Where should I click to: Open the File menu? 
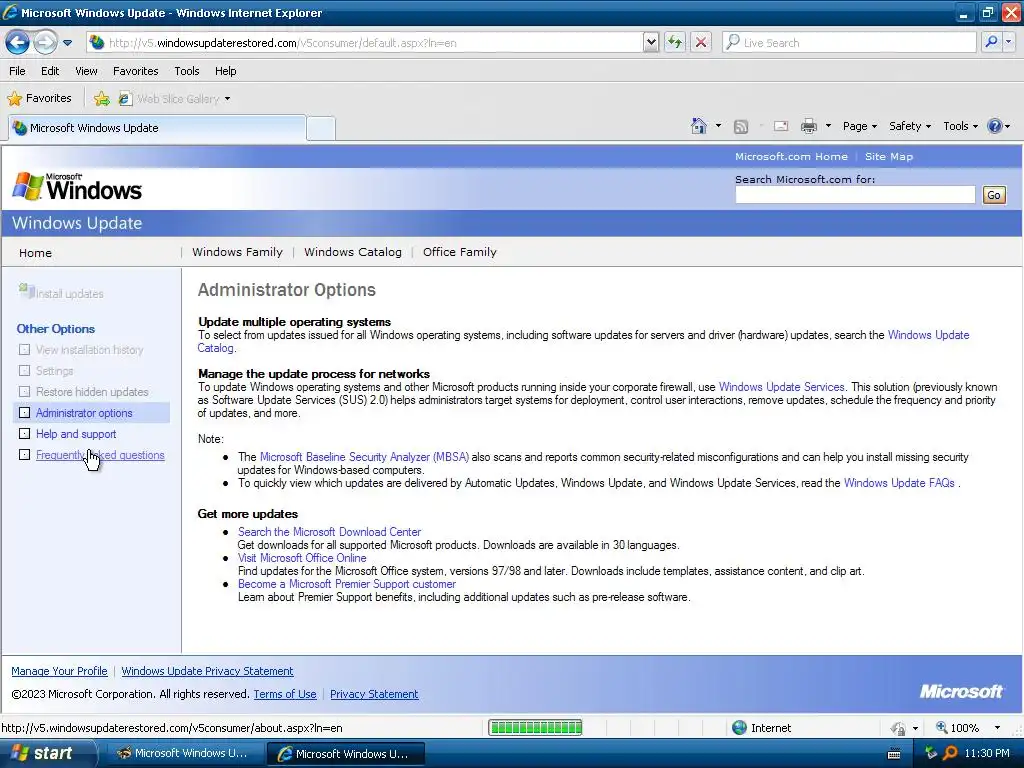tap(17, 71)
